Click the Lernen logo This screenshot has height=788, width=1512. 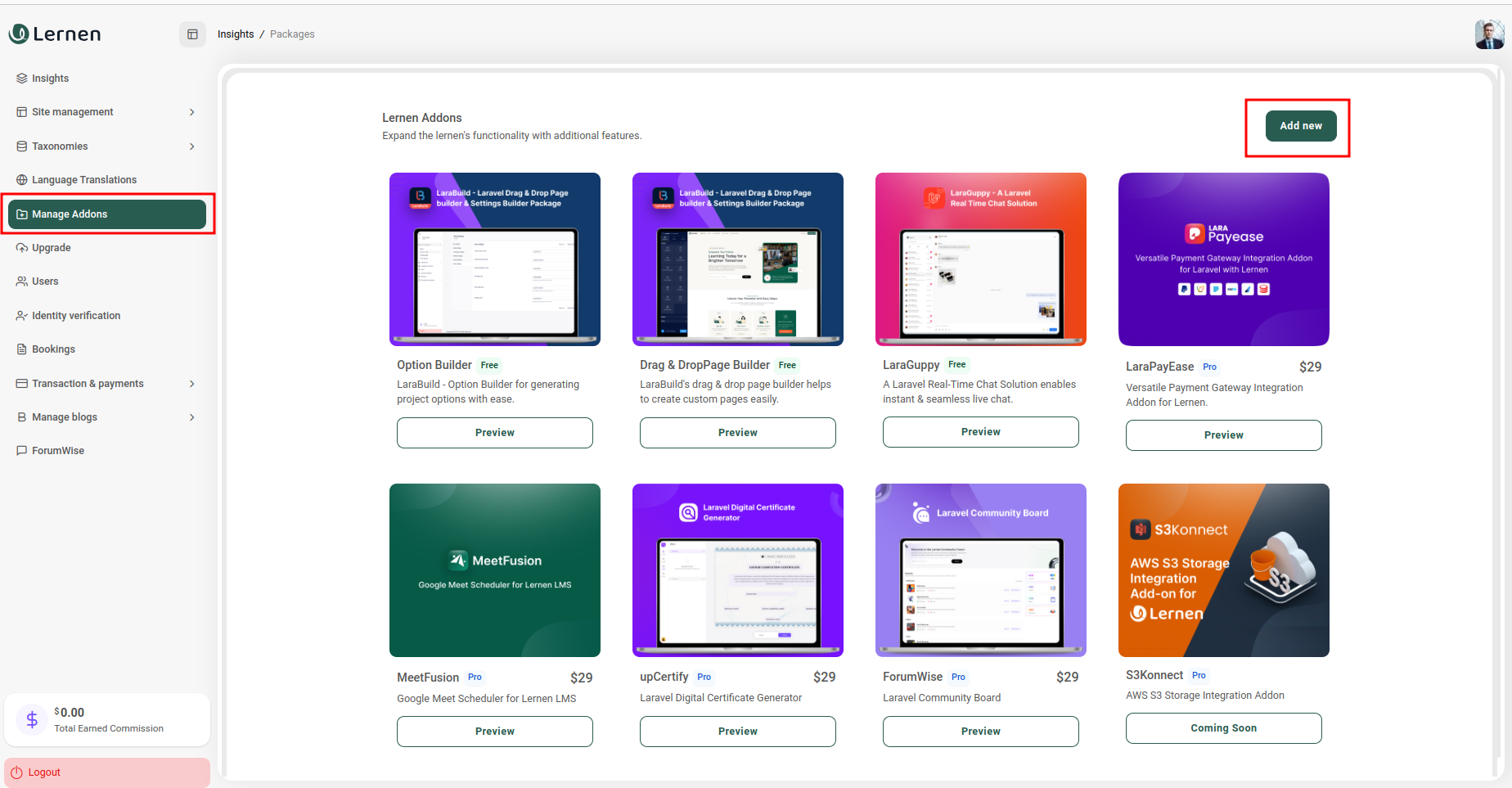tap(55, 34)
